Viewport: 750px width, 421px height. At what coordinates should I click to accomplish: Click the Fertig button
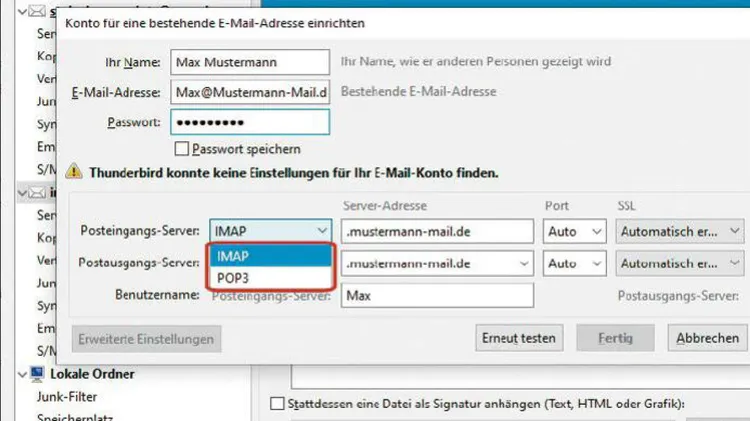click(x=615, y=338)
